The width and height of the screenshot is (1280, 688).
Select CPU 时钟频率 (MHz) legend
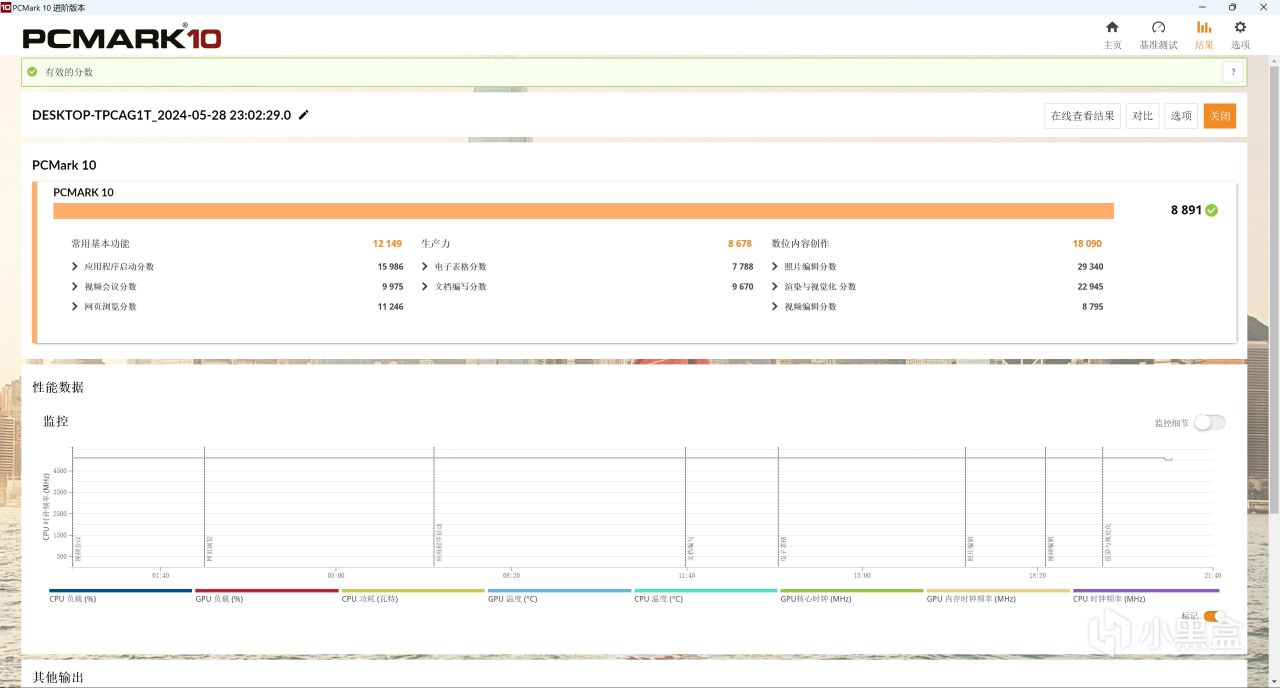coord(1144,595)
